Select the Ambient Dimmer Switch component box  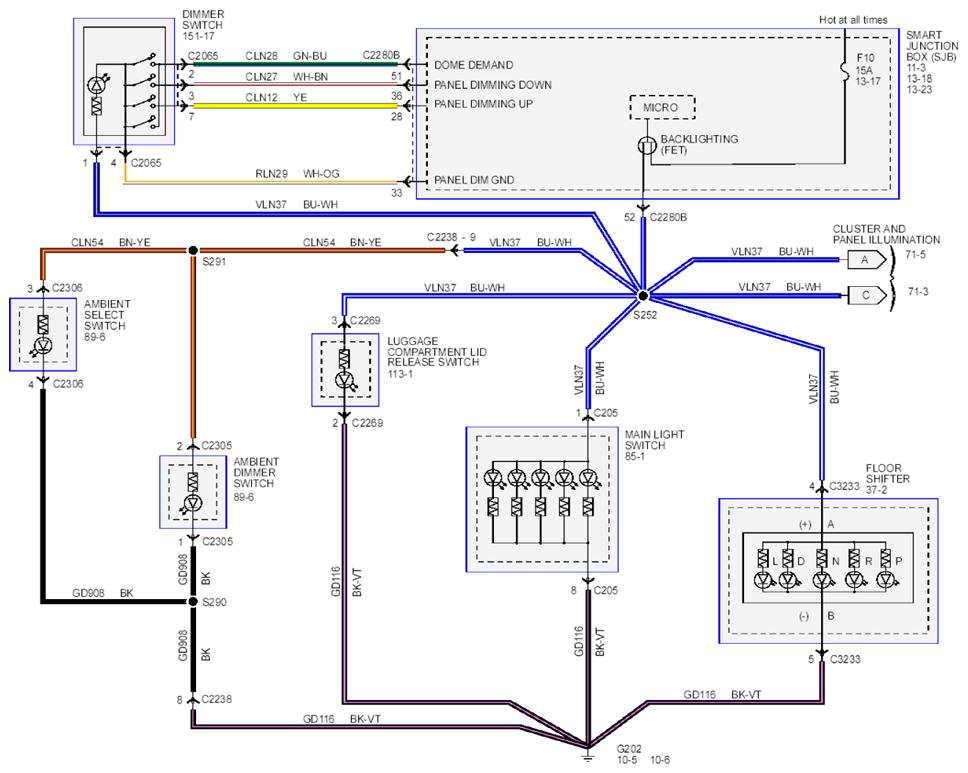pos(193,492)
